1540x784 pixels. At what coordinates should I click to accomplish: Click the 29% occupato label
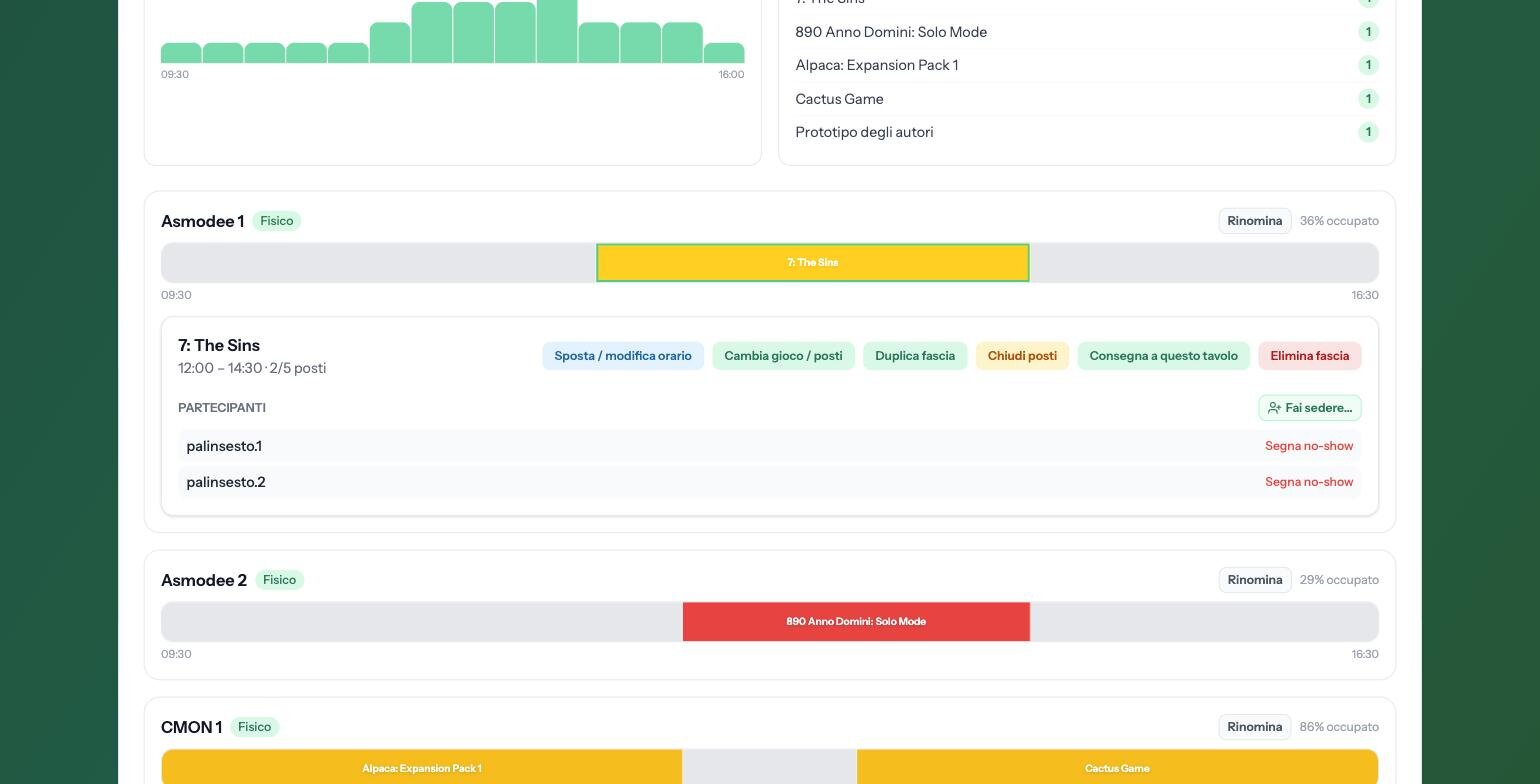pyautogui.click(x=1339, y=580)
